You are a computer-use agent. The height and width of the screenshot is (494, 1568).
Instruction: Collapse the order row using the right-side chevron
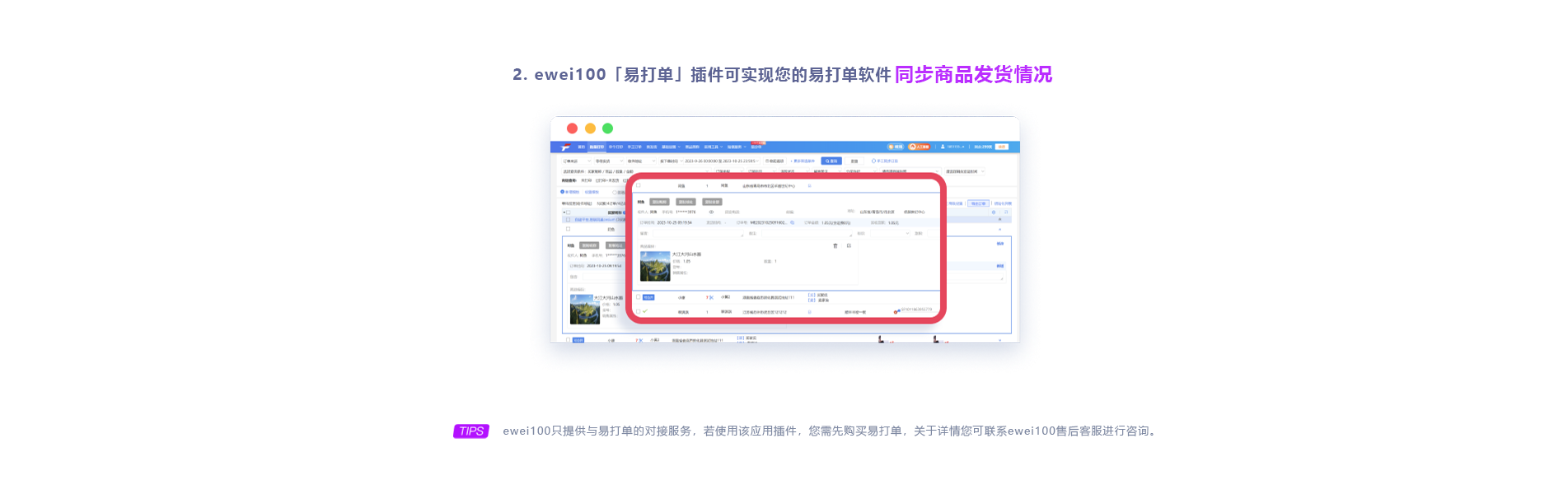(1000, 219)
